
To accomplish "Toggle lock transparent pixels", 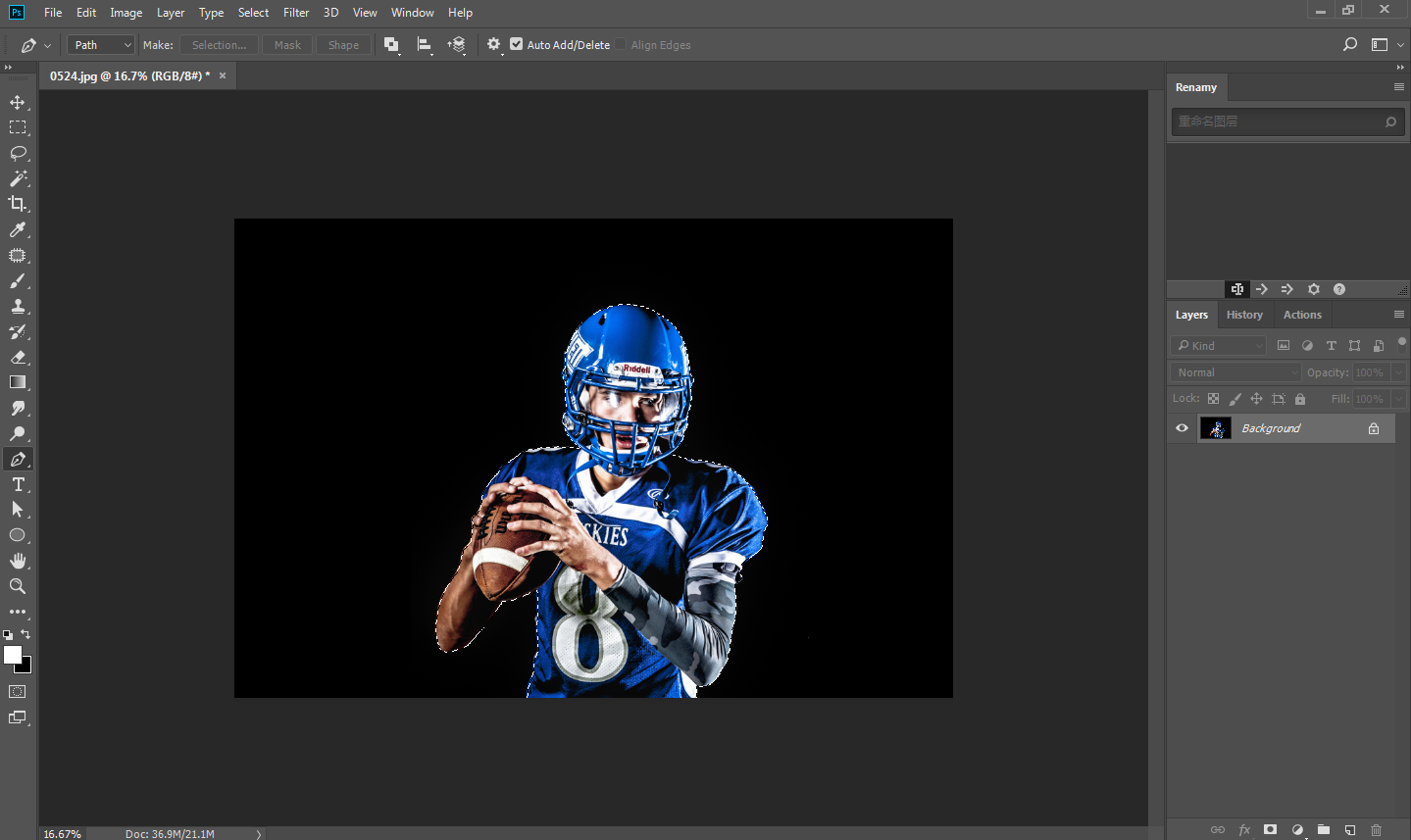I will [1213, 399].
